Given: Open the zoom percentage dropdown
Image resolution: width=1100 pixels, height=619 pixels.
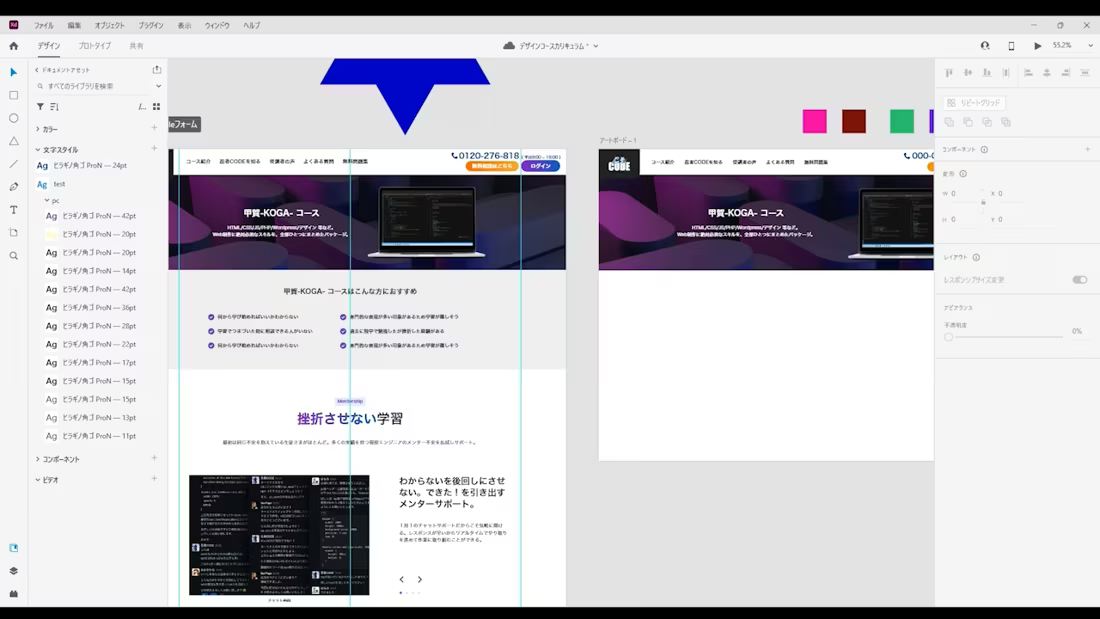Looking at the screenshot, I should [1089, 46].
